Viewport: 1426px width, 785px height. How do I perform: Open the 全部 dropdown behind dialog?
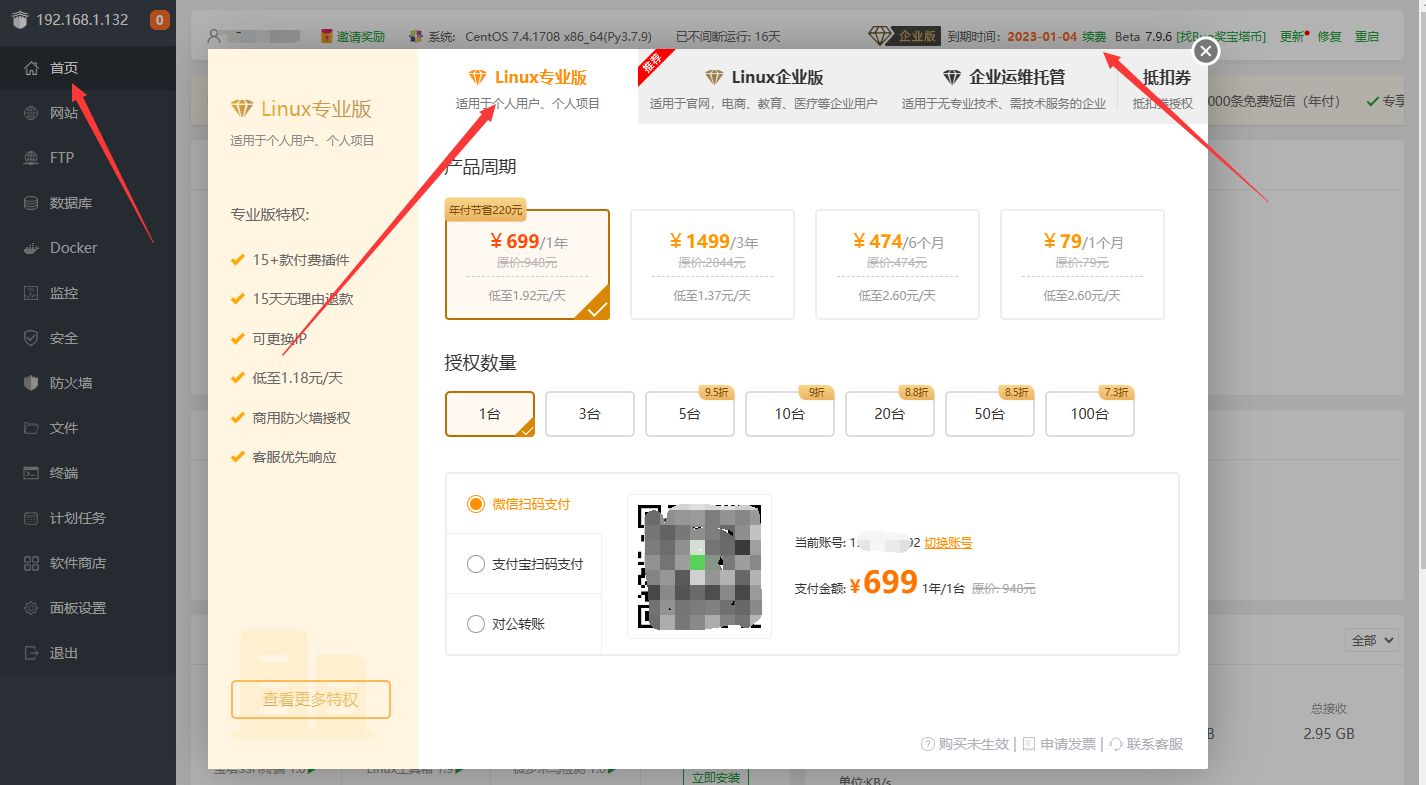[x=1371, y=640]
